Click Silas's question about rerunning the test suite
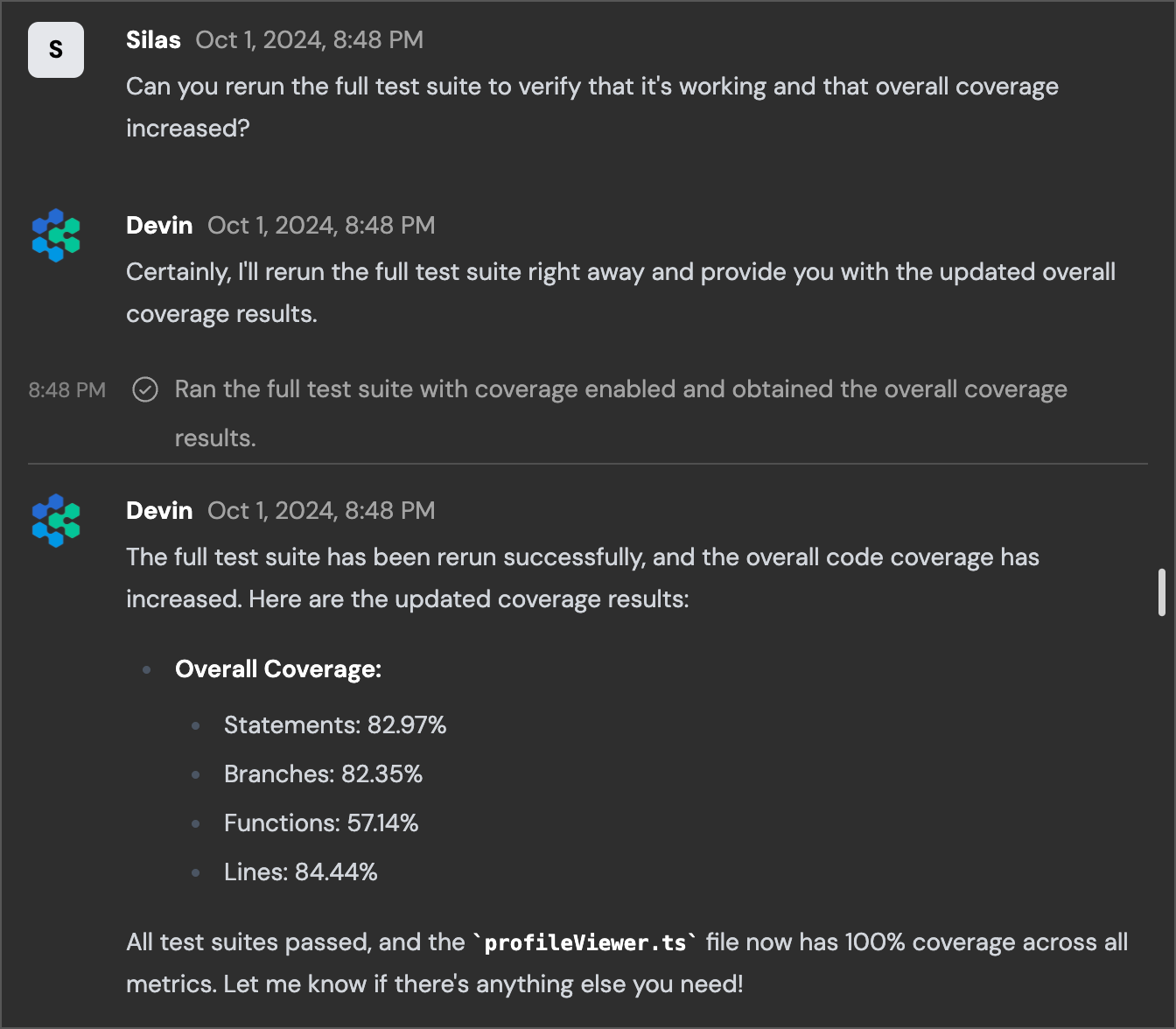Screen dimensions: 1176x1029 point(592,108)
